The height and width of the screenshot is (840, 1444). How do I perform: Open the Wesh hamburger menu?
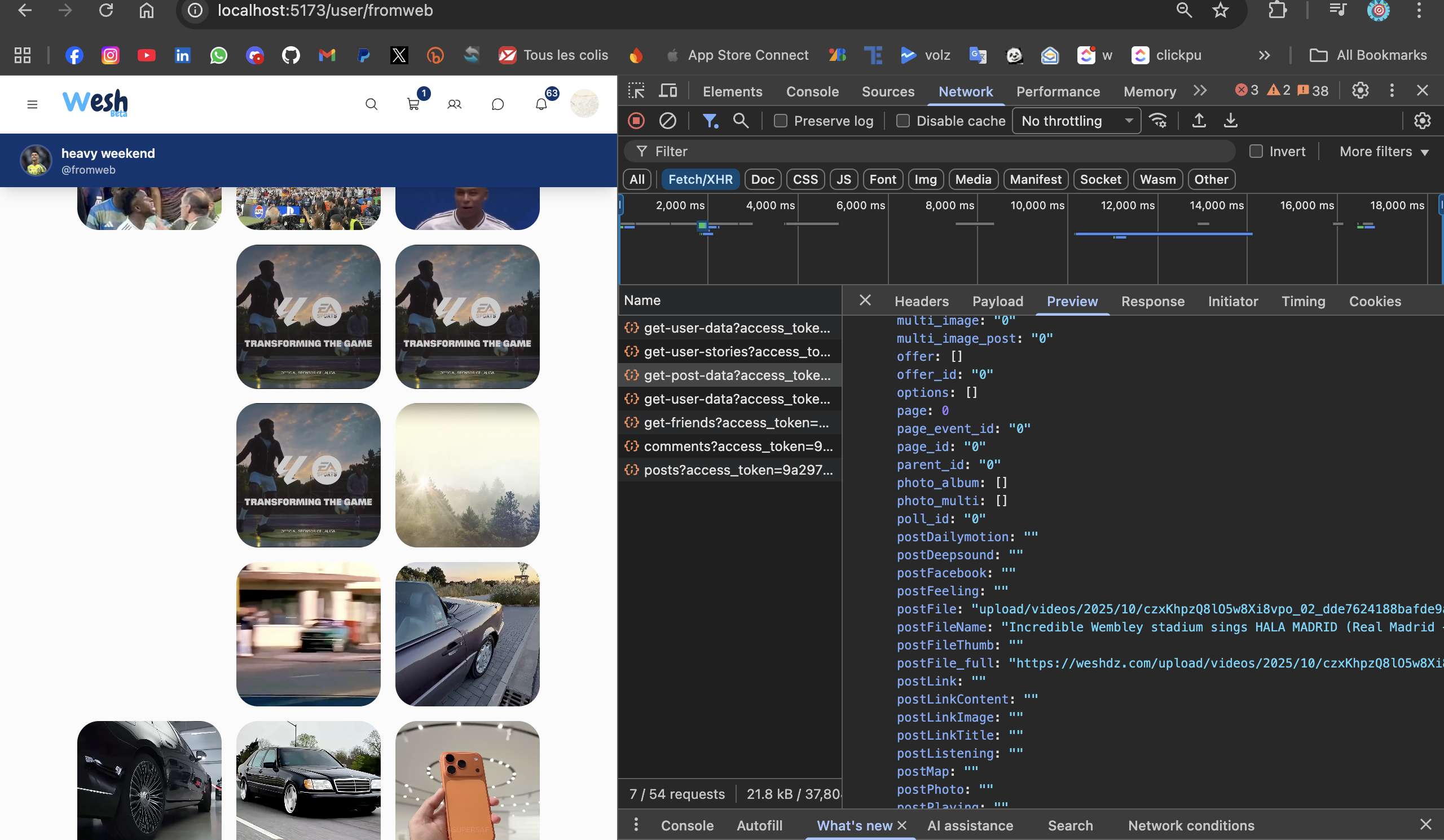32,104
